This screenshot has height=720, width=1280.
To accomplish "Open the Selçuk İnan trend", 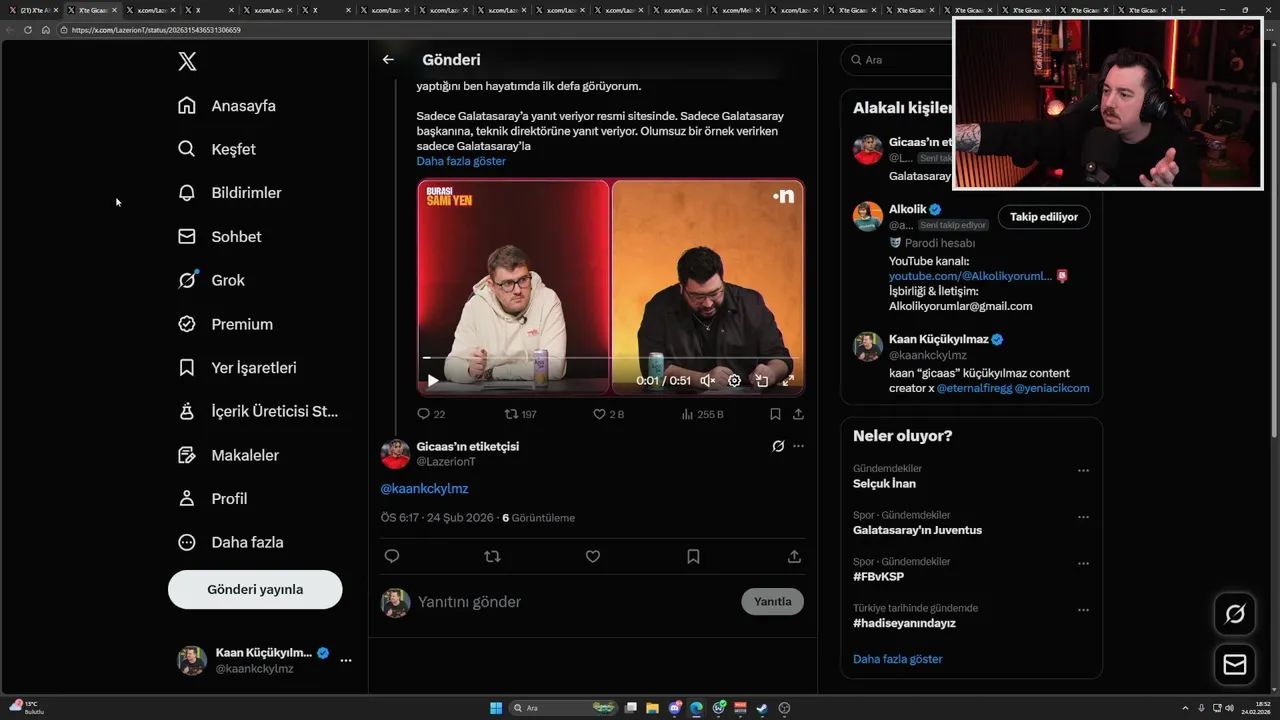I will tap(884, 484).
